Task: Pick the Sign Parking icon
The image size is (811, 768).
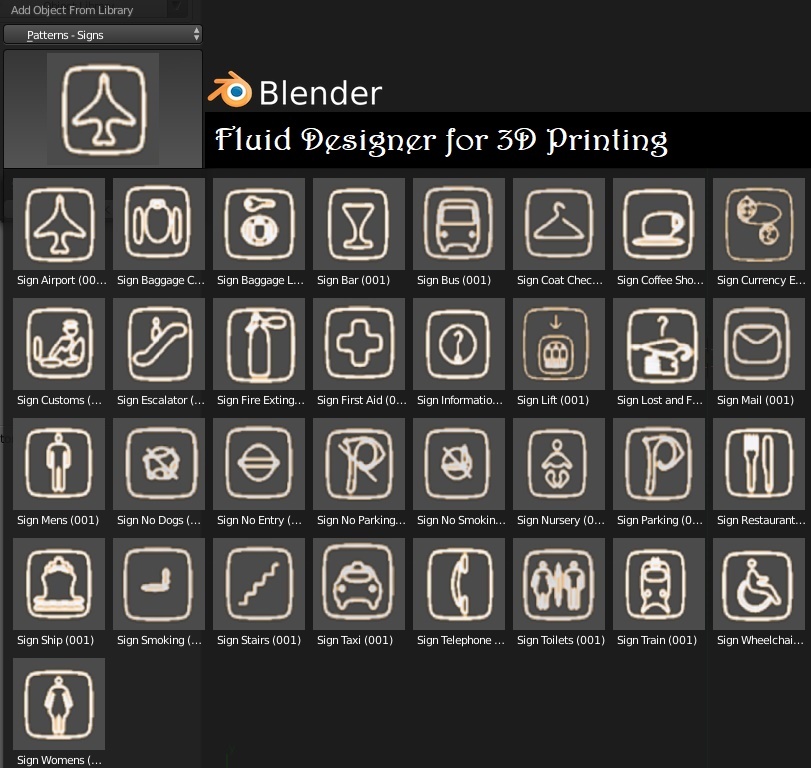Action: (659, 464)
